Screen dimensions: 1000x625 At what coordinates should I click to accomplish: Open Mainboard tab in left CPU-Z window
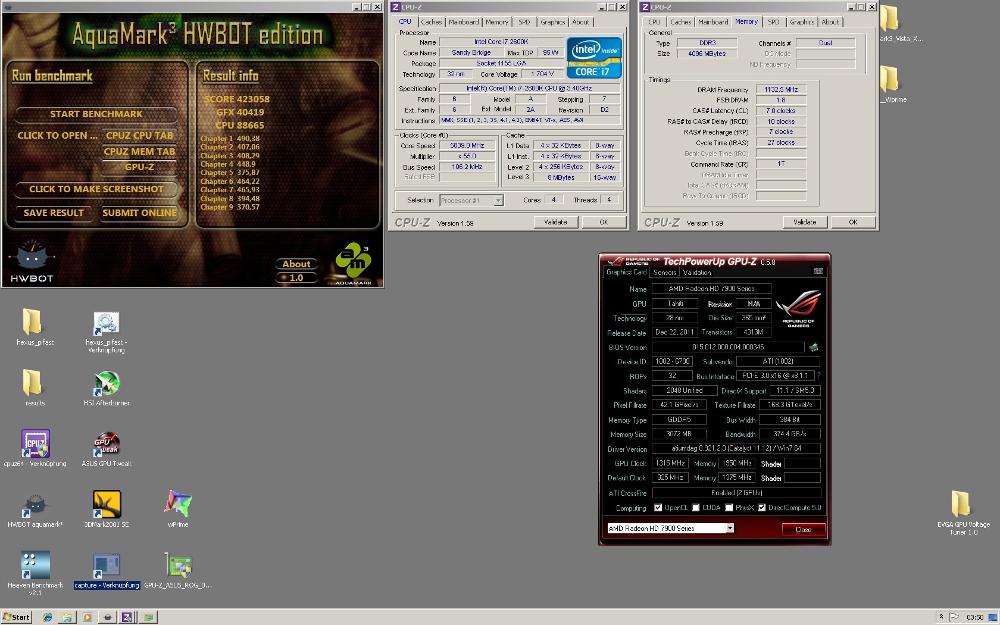pyautogui.click(x=464, y=22)
